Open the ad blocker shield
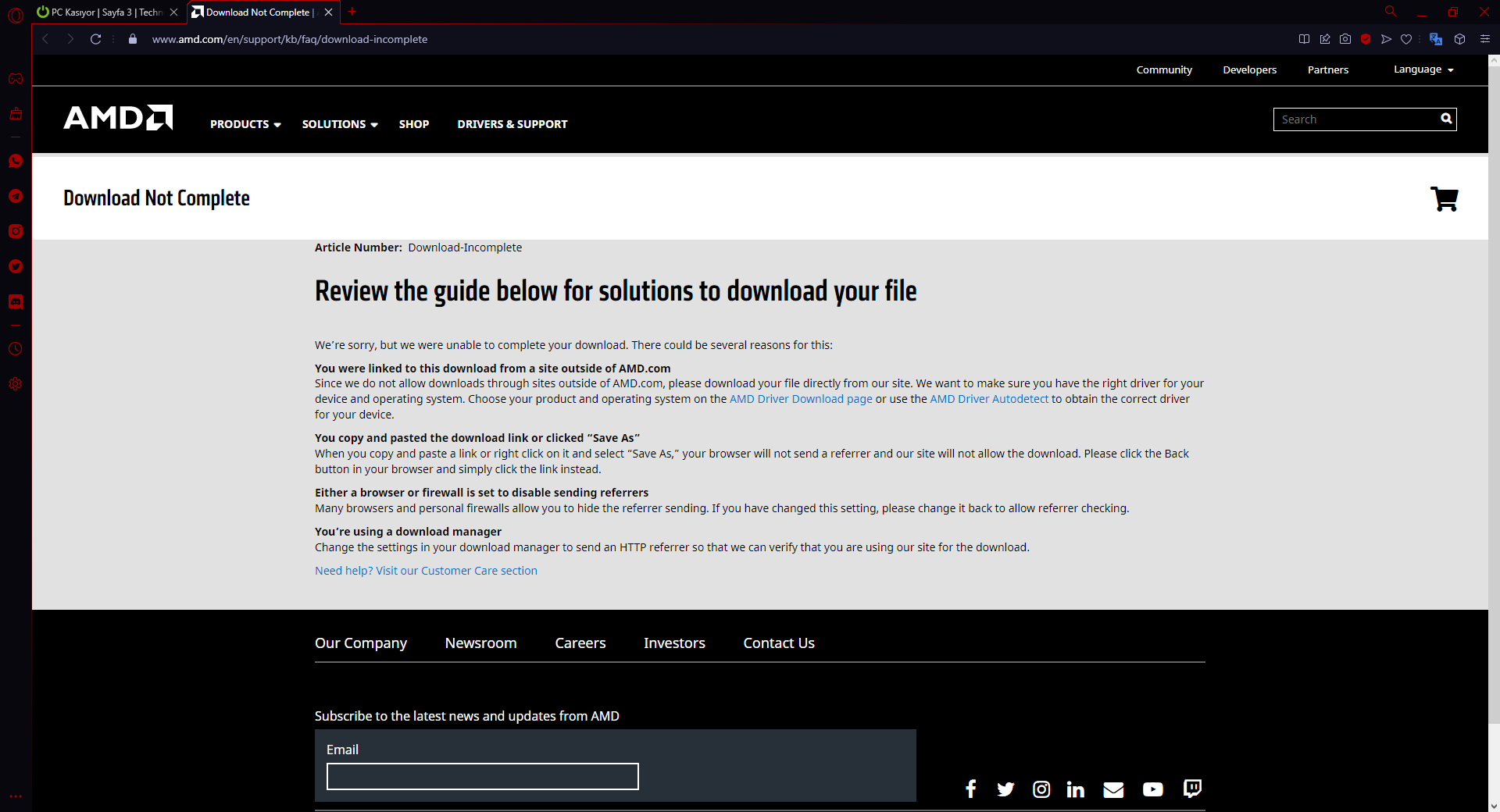1500x812 pixels. coord(1366,39)
